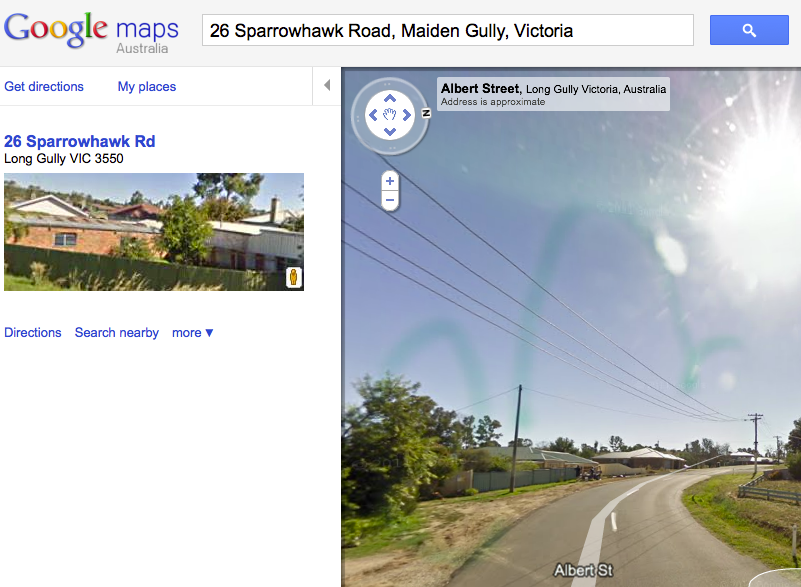Pan Street View down with the arrow
Screen dimensions: 801x587
pyautogui.click(x=390, y=132)
